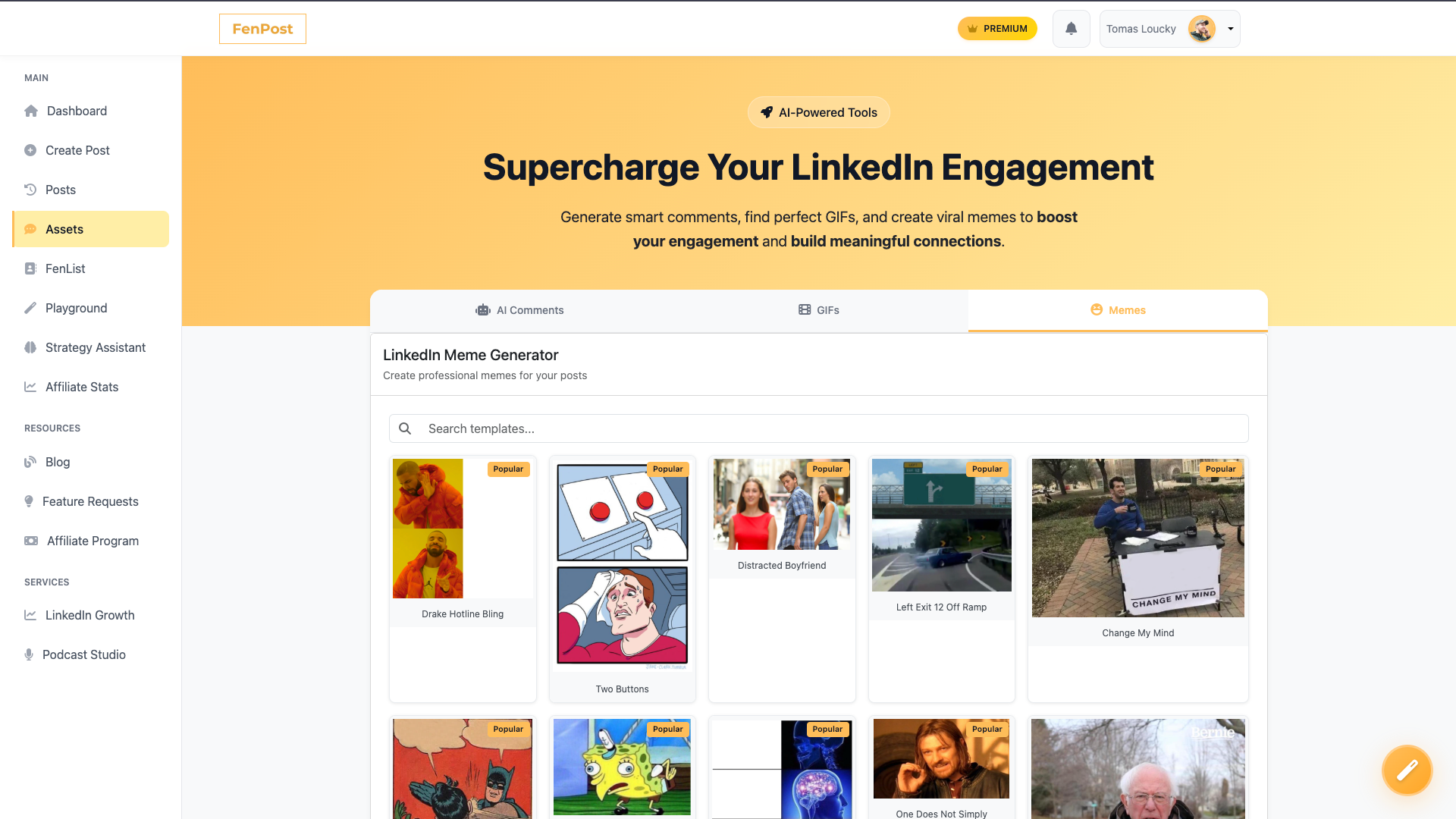Viewport: 1456px width, 819px height.
Task: Open notifications via the bell icon
Action: click(x=1071, y=29)
